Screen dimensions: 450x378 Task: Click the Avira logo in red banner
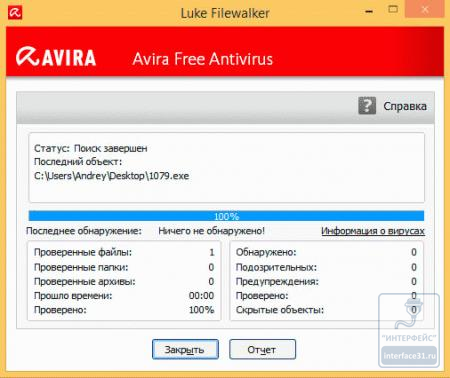click(56, 57)
